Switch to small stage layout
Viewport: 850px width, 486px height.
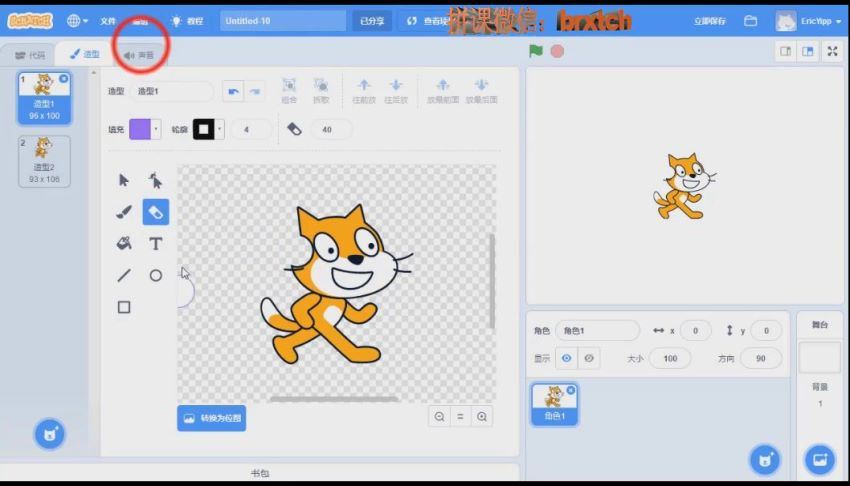[785, 51]
